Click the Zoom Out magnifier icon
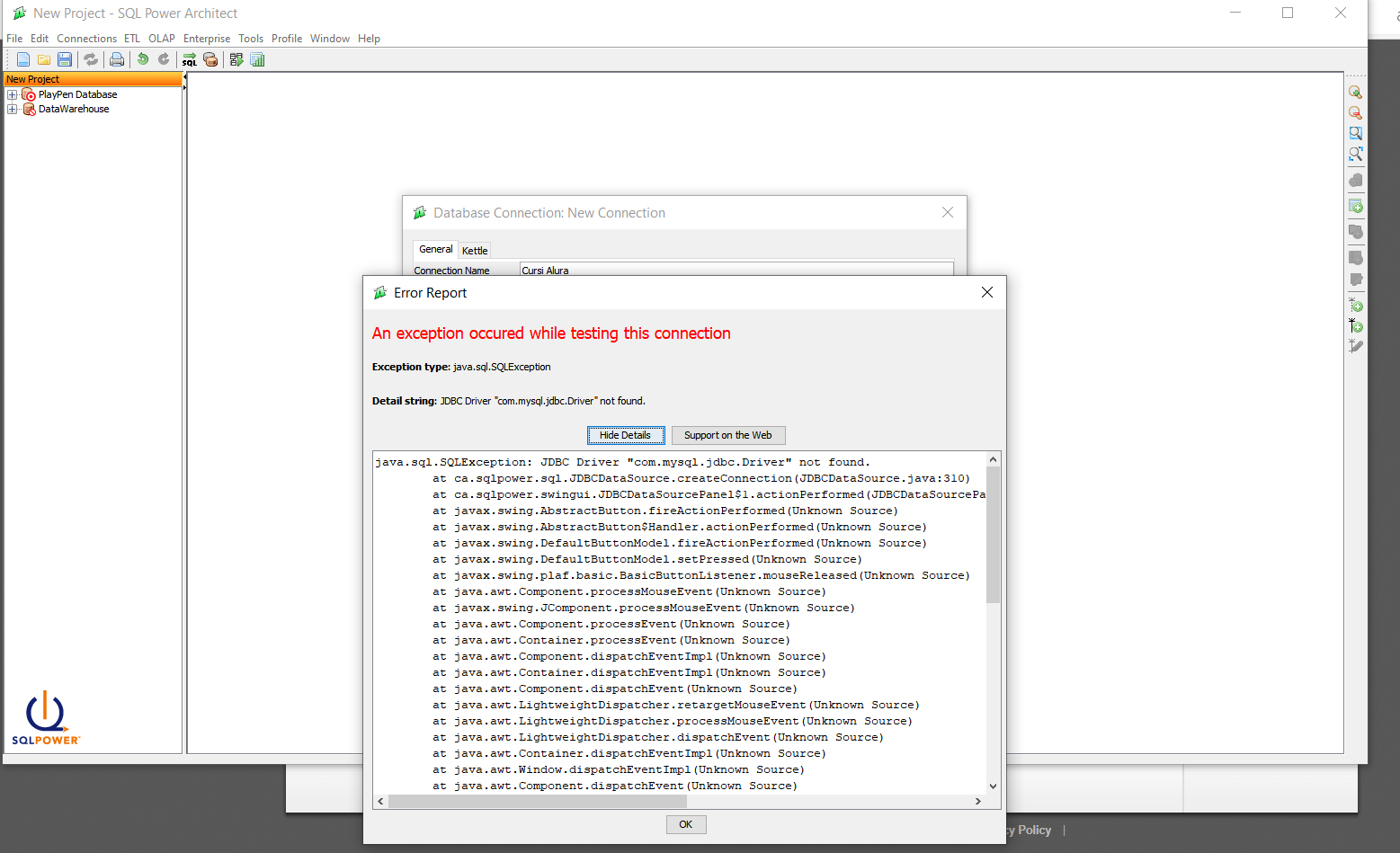This screenshot has width=1400, height=853. click(1356, 112)
